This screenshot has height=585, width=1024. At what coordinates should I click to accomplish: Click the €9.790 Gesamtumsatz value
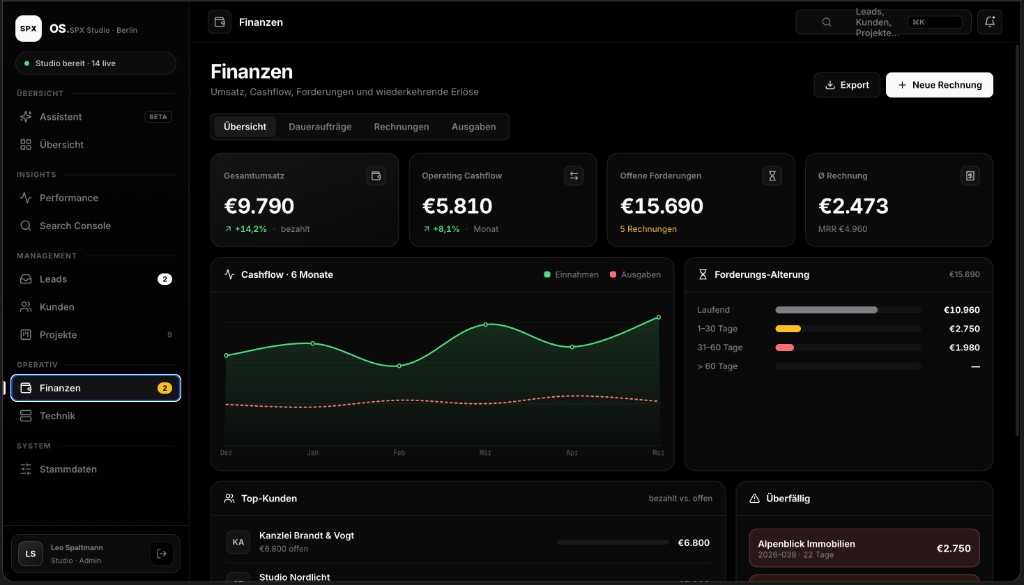click(259, 206)
